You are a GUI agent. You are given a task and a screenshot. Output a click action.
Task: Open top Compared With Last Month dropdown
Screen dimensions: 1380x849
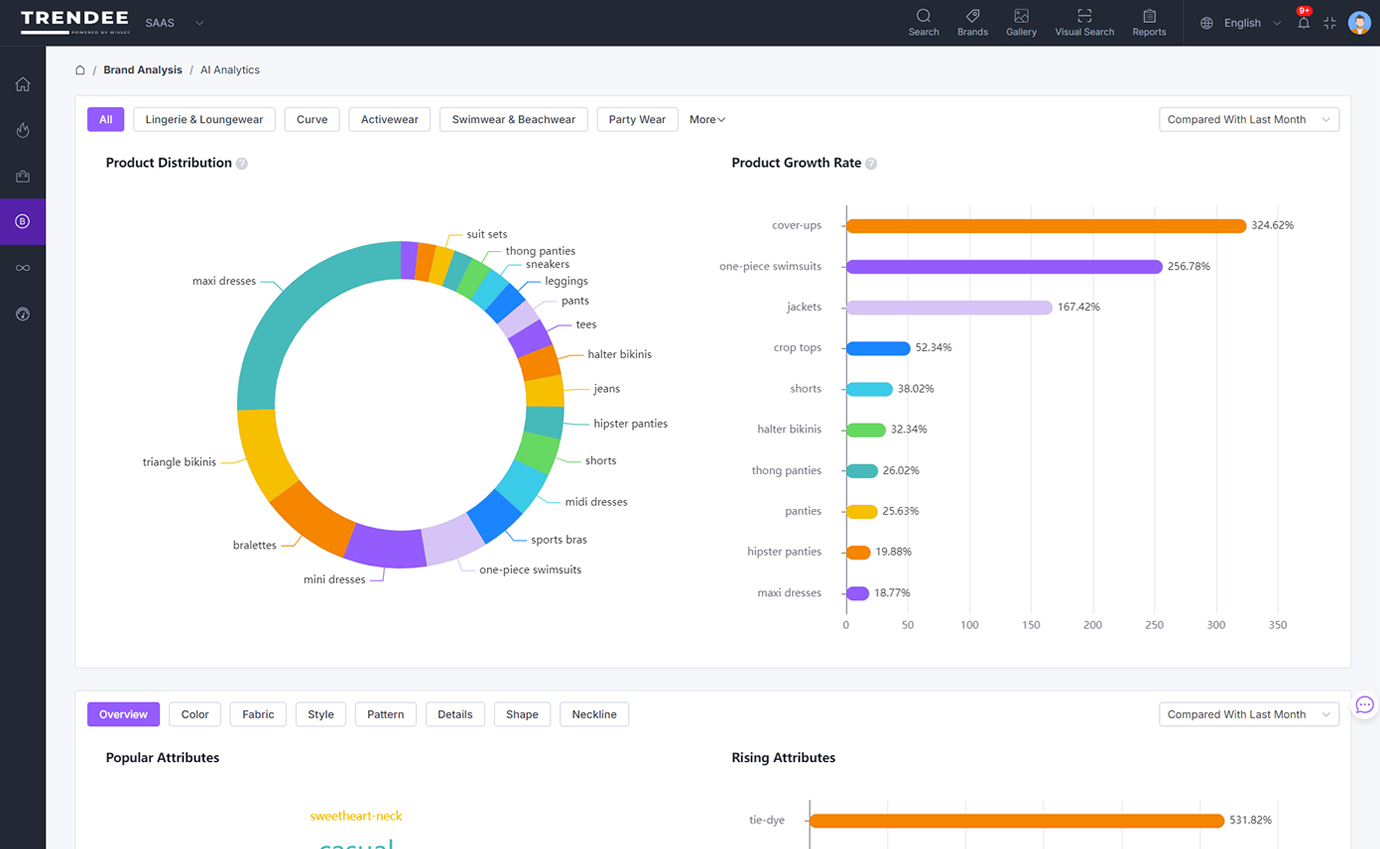click(1249, 120)
